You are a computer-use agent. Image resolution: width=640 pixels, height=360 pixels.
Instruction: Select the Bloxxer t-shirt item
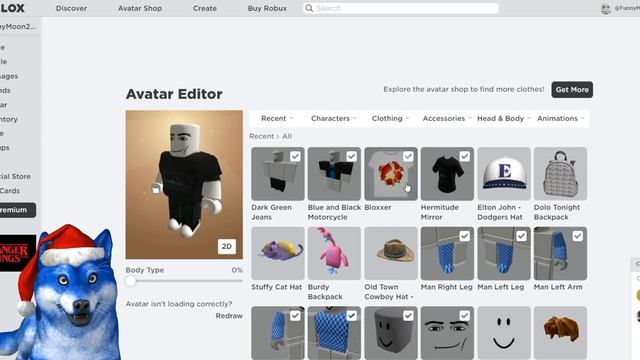tap(391, 174)
